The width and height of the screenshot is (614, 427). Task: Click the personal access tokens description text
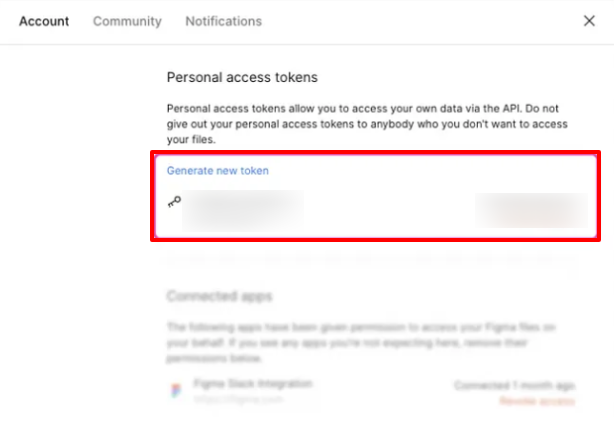coord(366,122)
